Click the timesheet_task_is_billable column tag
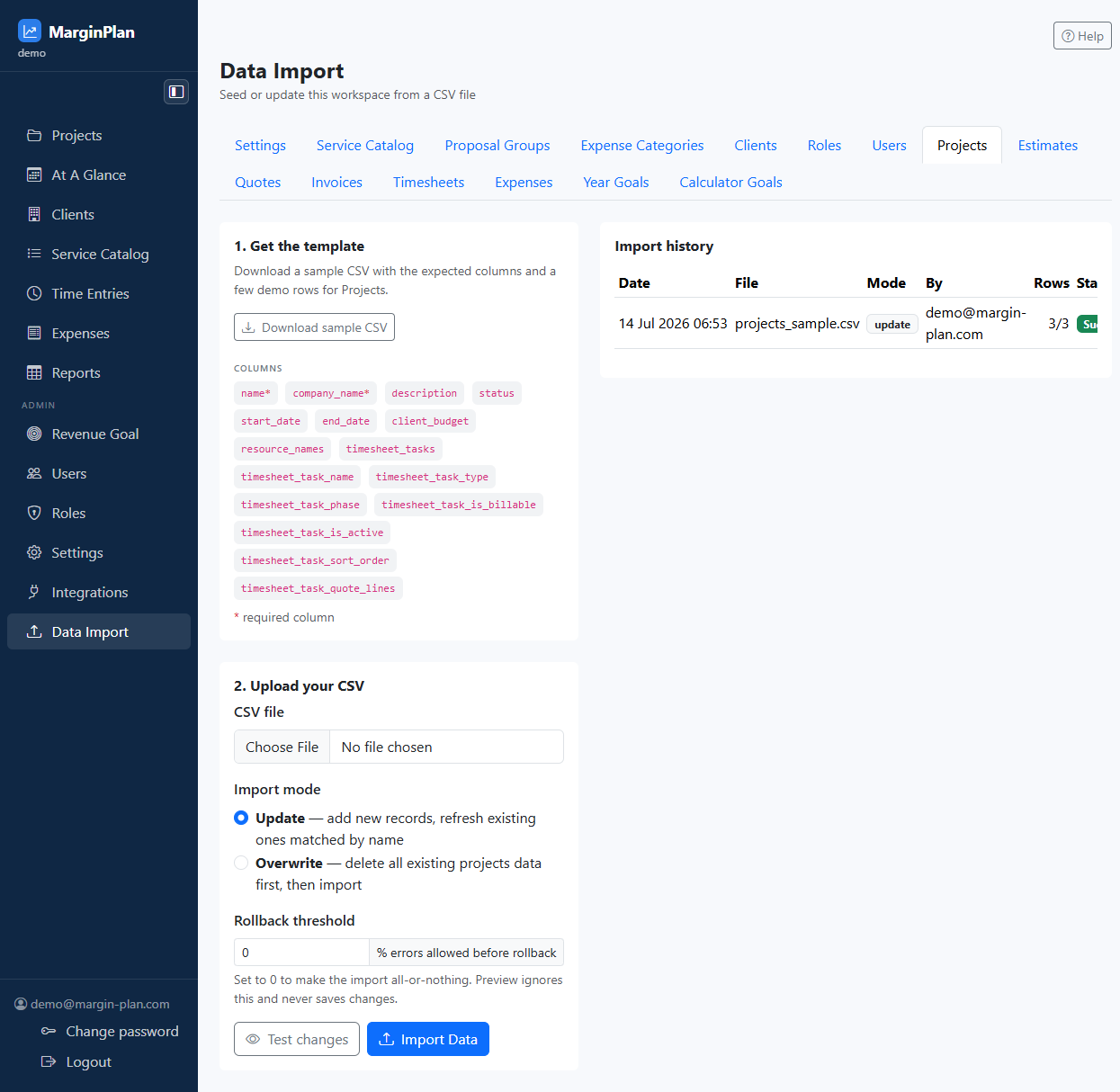The width and height of the screenshot is (1120, 1092). 459,505
